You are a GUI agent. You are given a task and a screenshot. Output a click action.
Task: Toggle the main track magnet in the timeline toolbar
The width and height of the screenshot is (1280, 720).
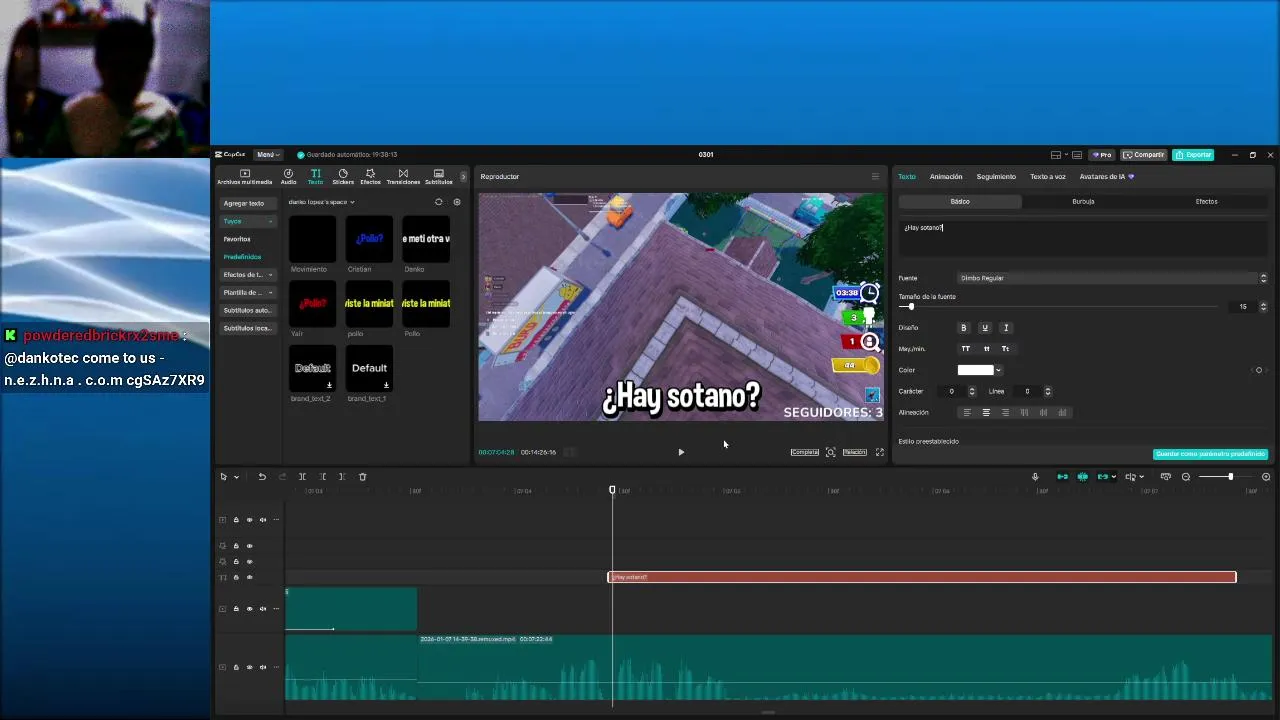1062,477
